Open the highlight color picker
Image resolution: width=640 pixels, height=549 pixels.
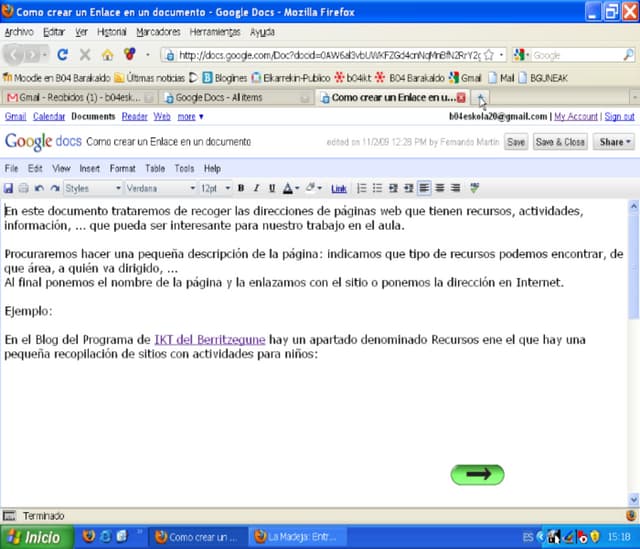click(x=314, y=188)
